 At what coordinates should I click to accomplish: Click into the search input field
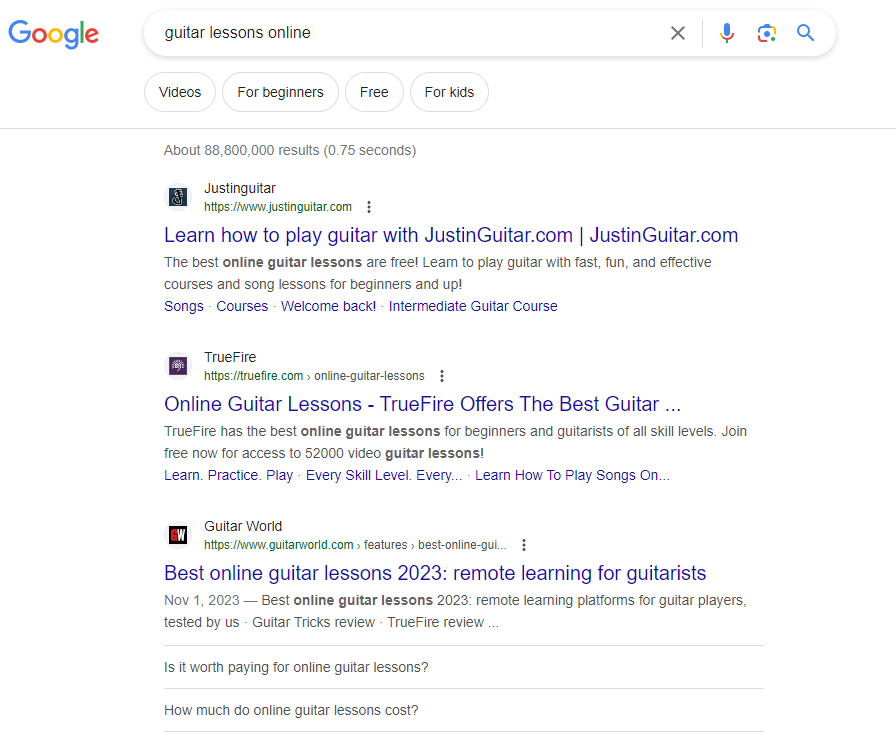click(400, 33)
